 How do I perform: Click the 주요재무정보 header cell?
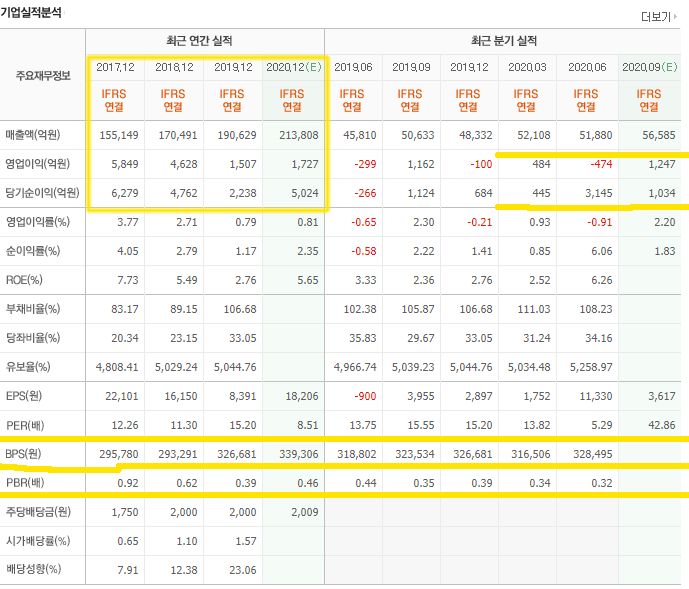coord(43,76)
